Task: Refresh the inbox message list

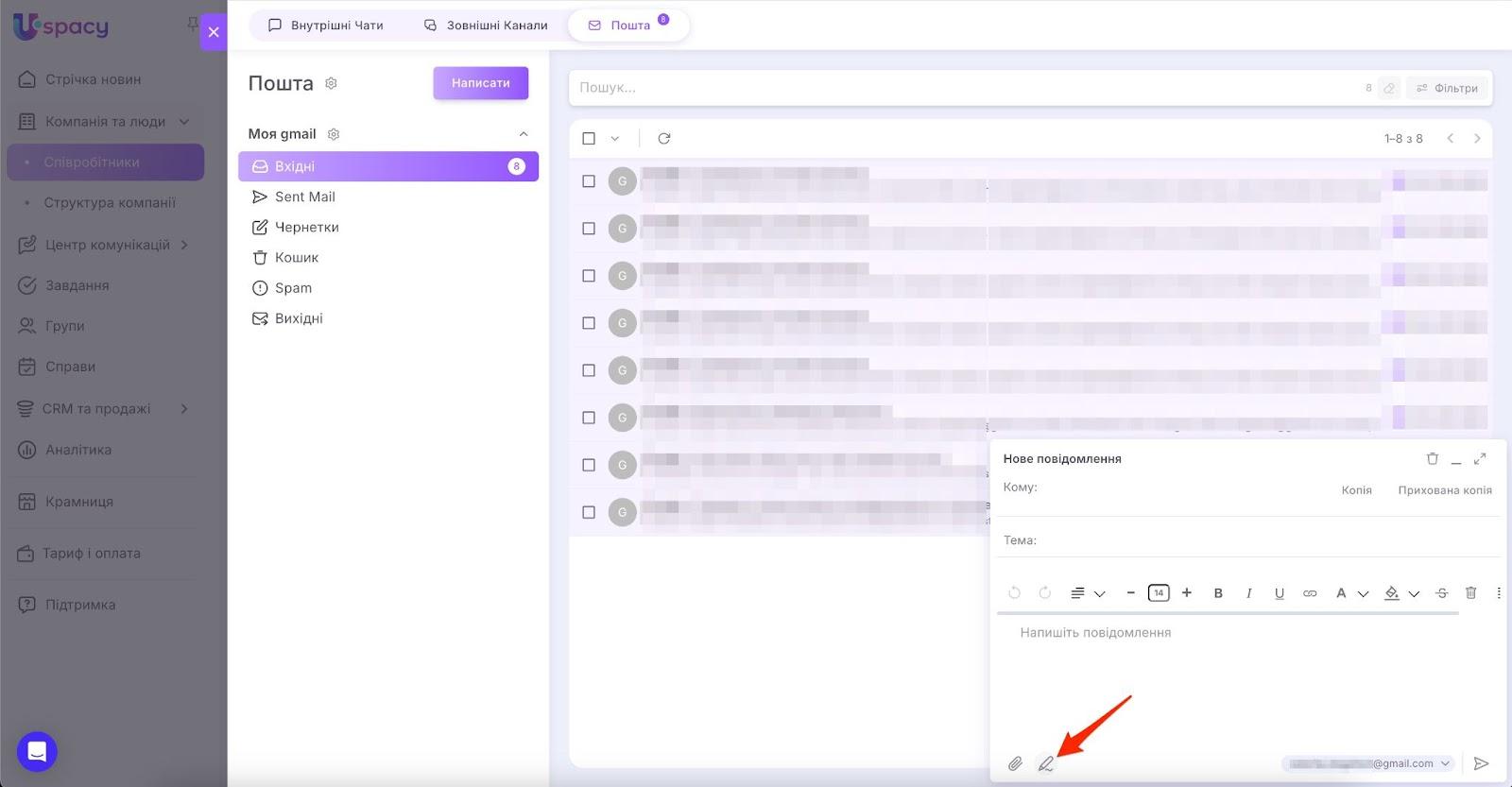Action: tap(664, 139)
